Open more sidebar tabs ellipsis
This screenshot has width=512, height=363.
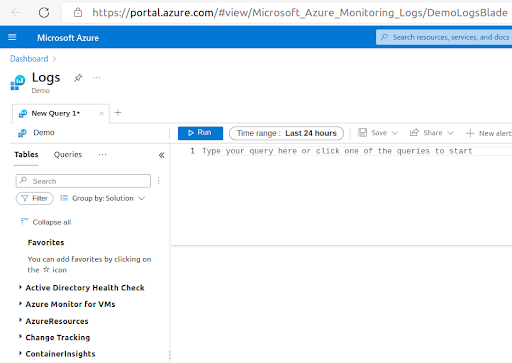[x=103, y=155]
